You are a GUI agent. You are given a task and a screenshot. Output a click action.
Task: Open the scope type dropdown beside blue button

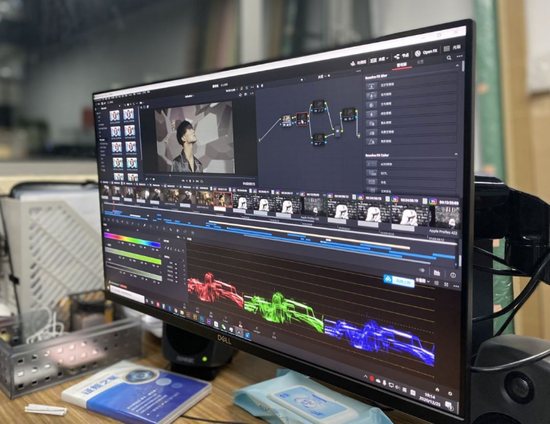click(422, 281)
